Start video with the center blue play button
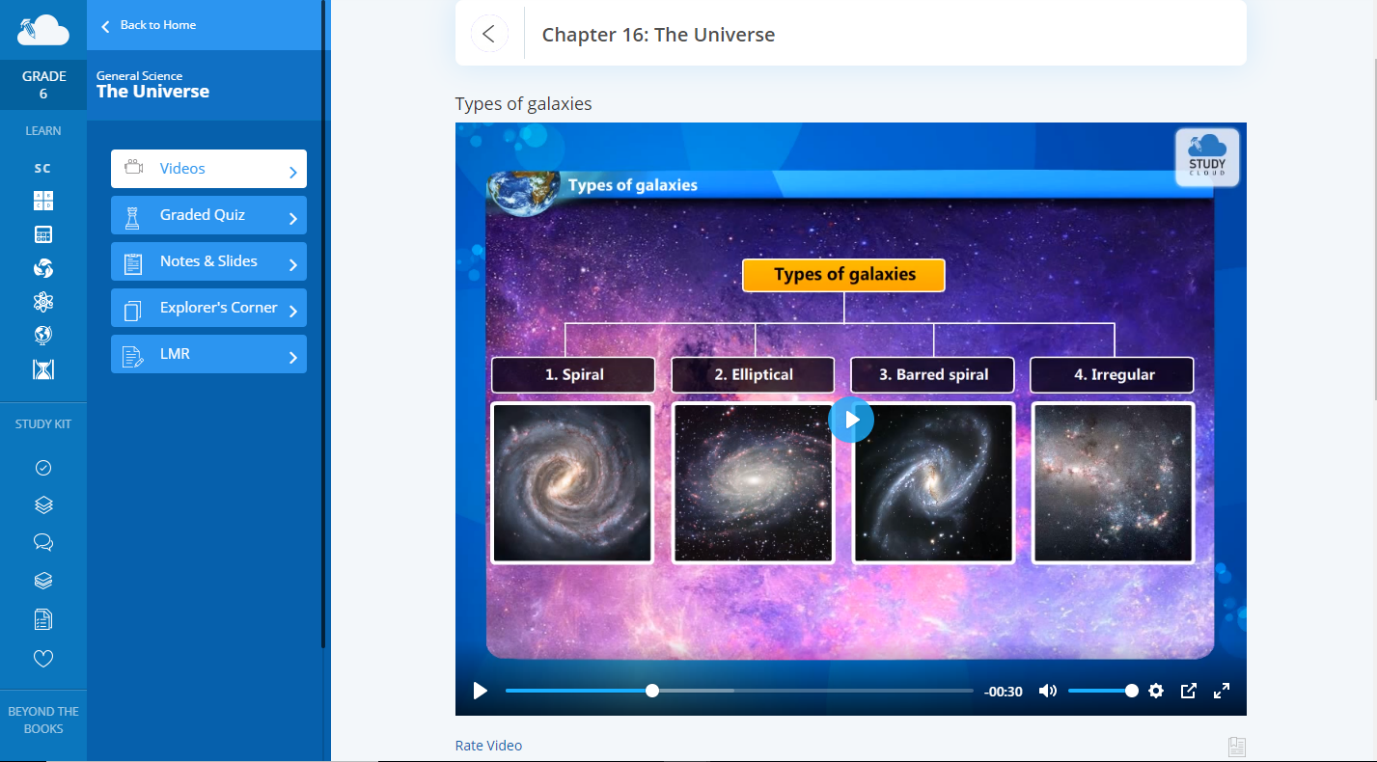1377x762 pixels. [x=851, y=420]
